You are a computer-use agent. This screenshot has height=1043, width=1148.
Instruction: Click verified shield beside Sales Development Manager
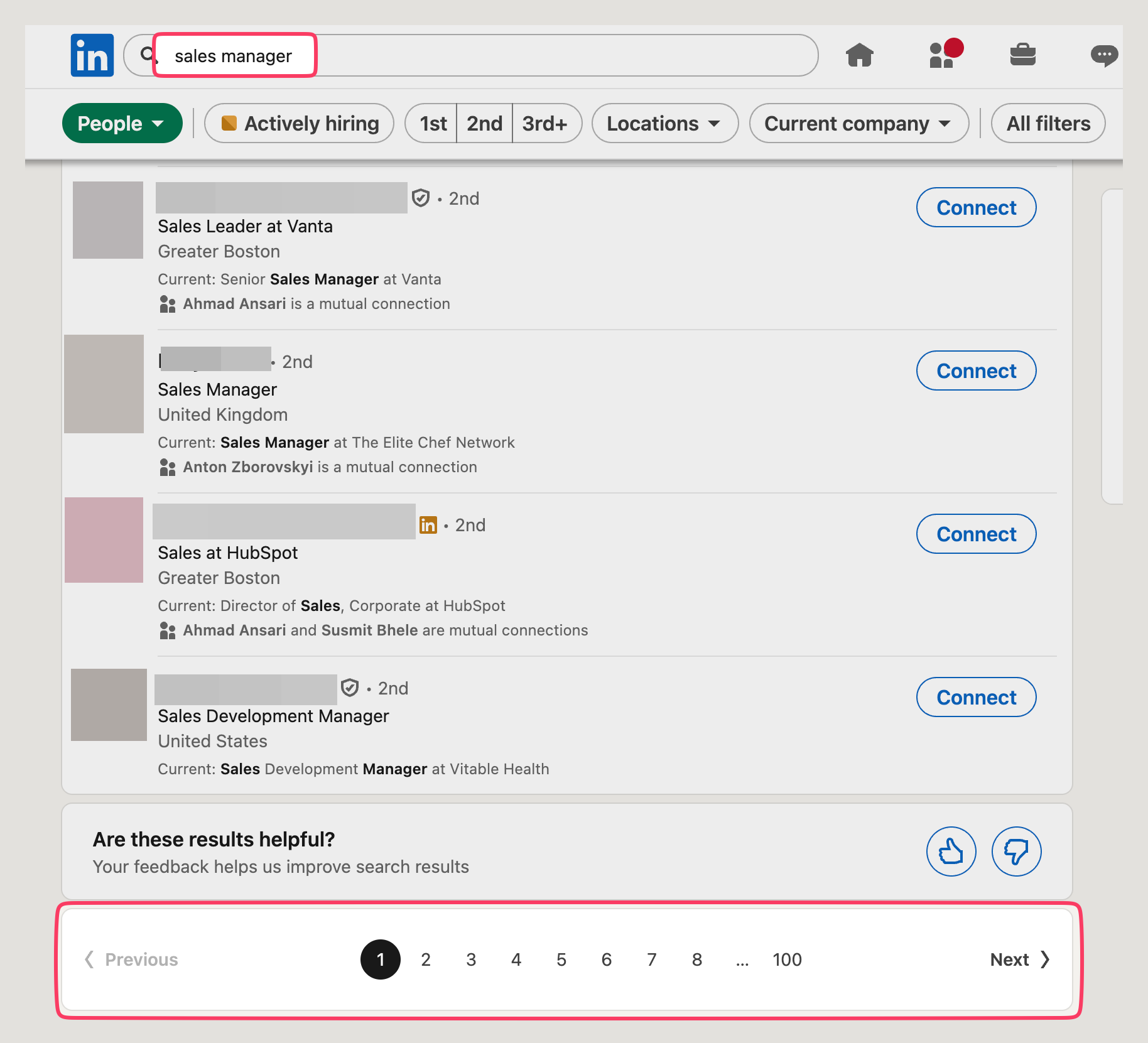349,688
